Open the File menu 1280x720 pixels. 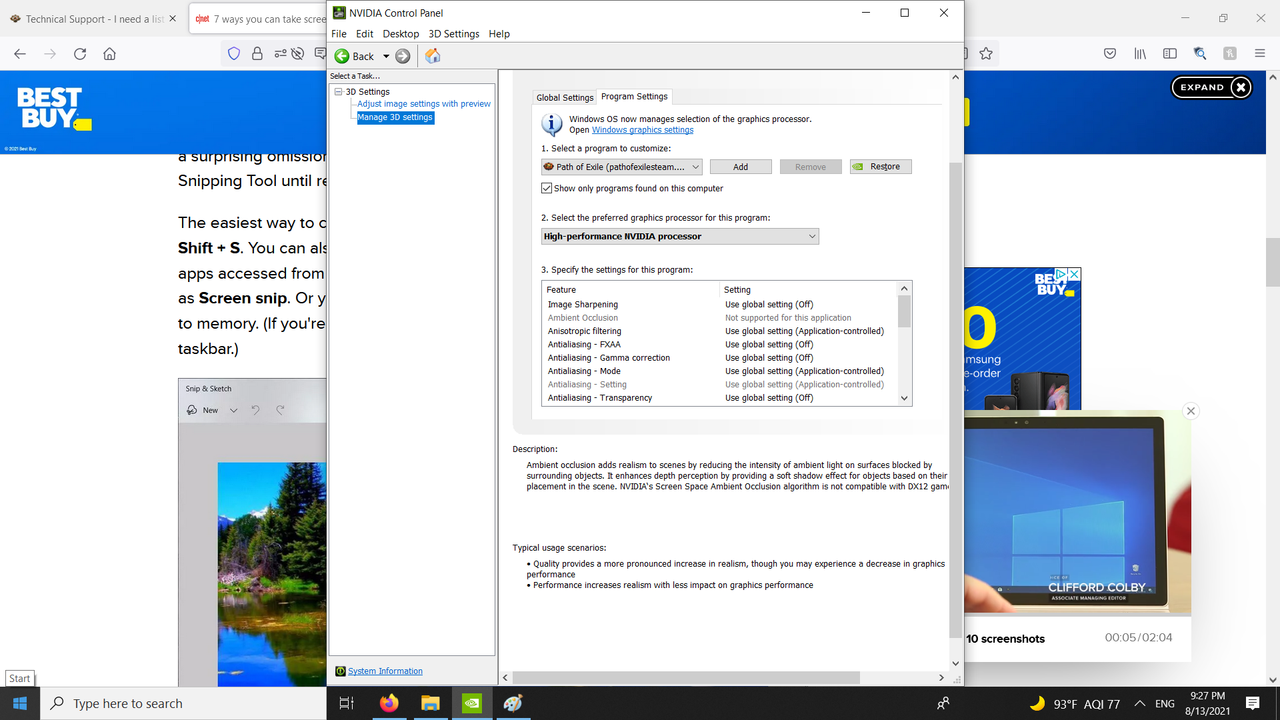coord(339,34)
